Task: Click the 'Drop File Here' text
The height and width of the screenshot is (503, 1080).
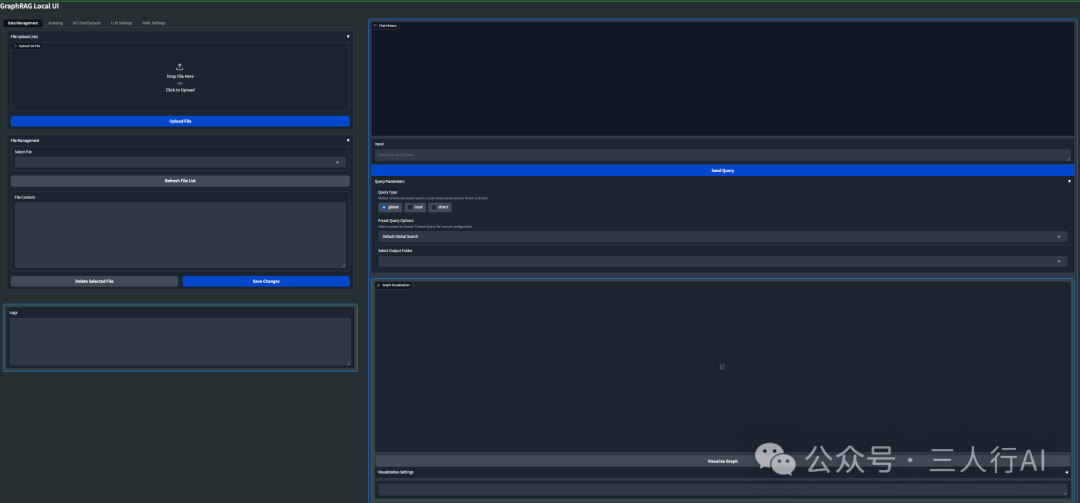Action: [180, 76]
